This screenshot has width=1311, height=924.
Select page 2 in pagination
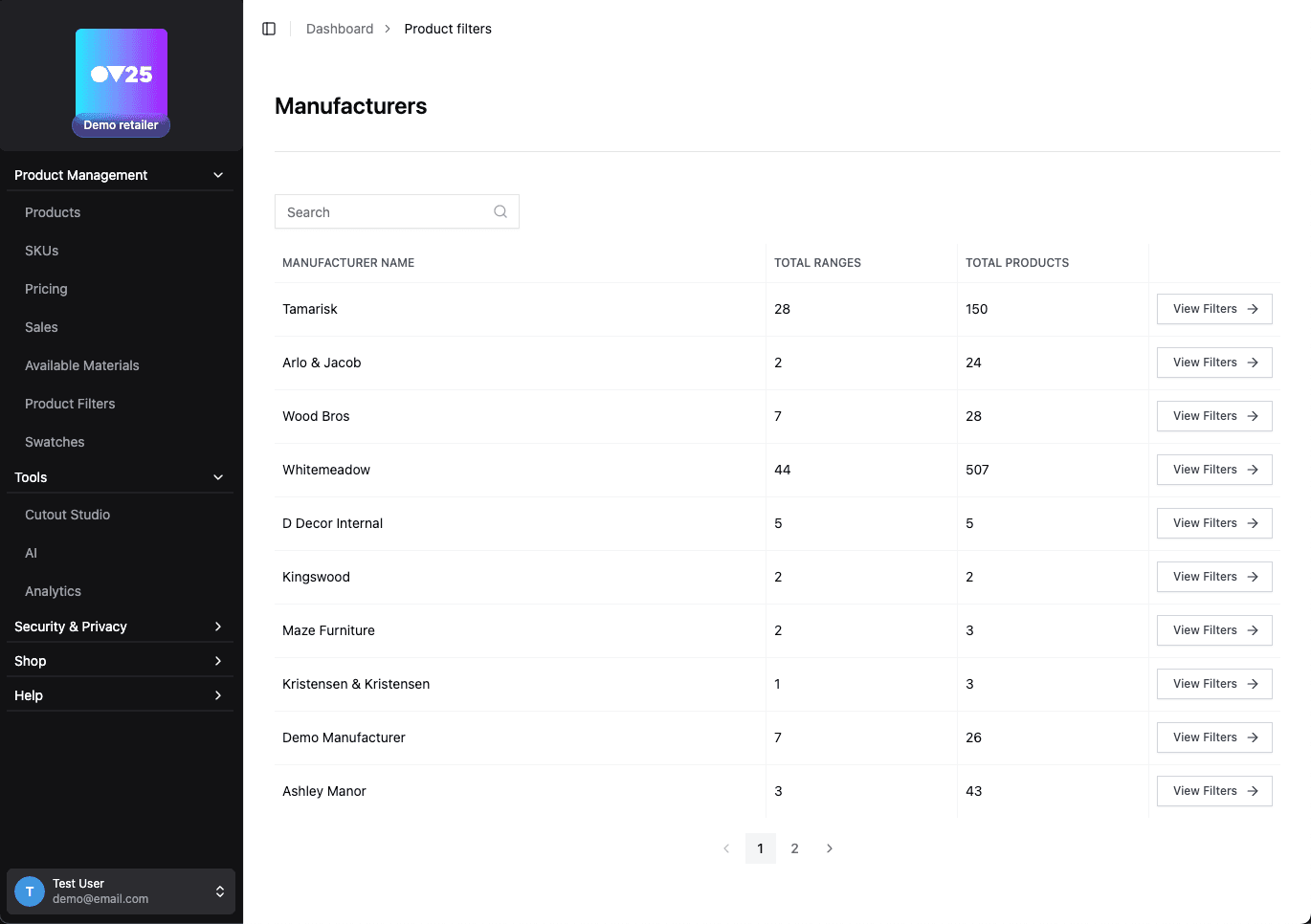click(794, 848)
